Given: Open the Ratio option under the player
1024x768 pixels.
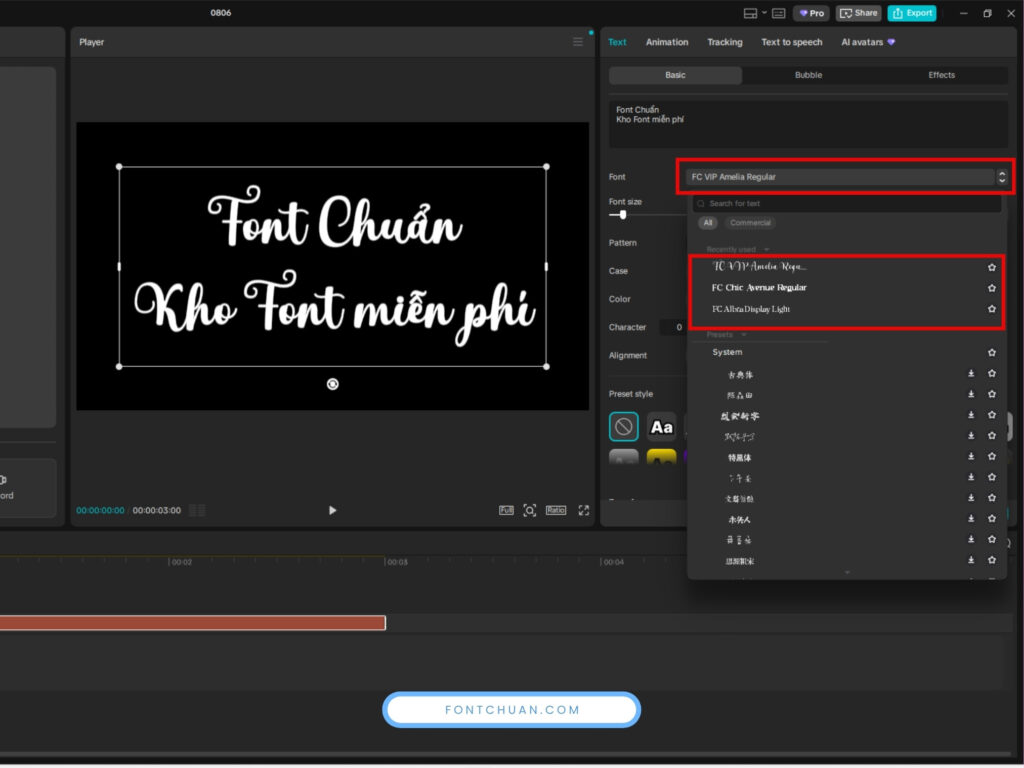Looking at the screenshot, I should (x=556, y=510).
